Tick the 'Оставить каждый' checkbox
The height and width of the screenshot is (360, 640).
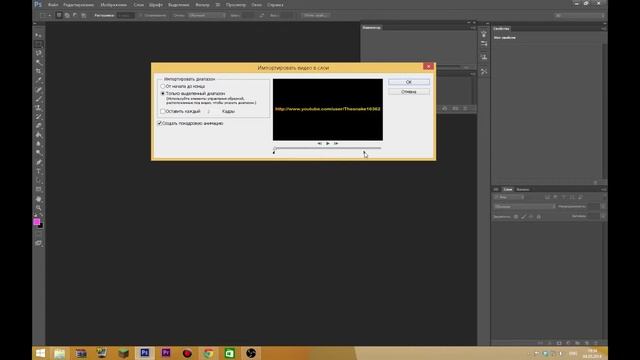pyautogui.click(x=162, y=111)
